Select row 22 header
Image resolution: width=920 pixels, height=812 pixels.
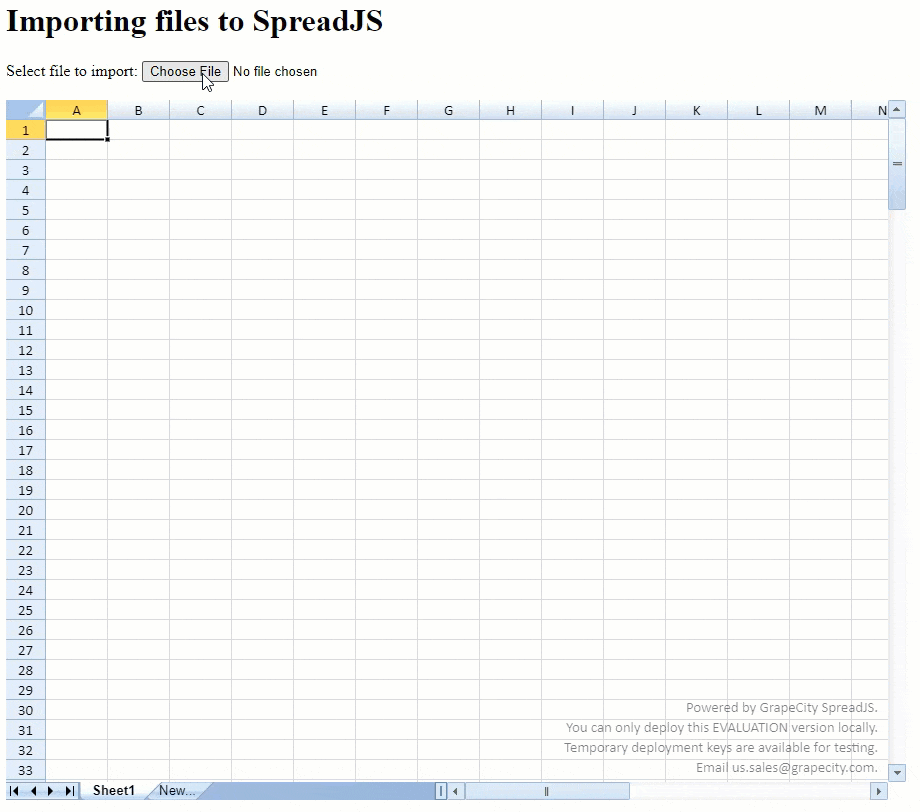26,550
